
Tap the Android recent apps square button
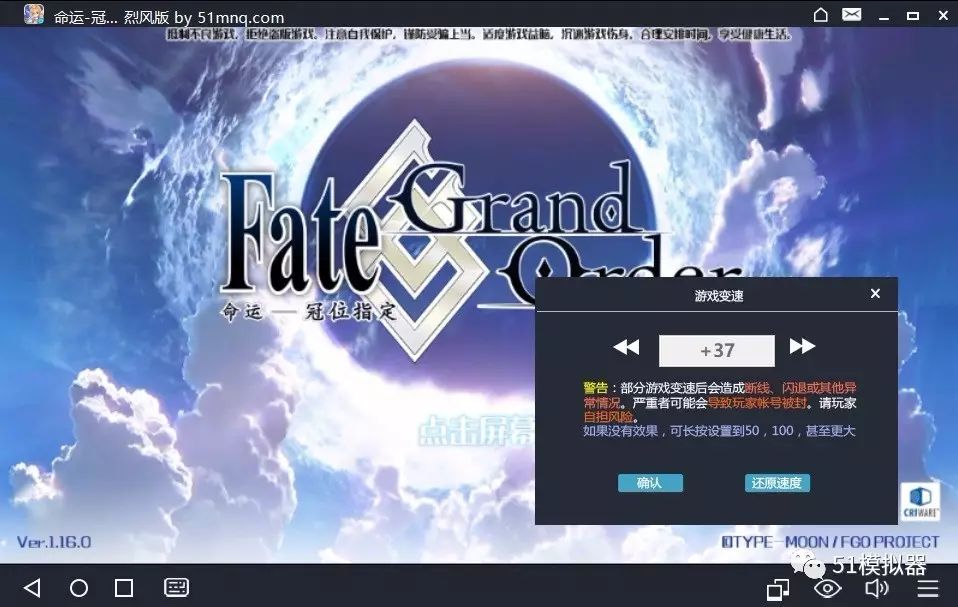click(124, 588)
